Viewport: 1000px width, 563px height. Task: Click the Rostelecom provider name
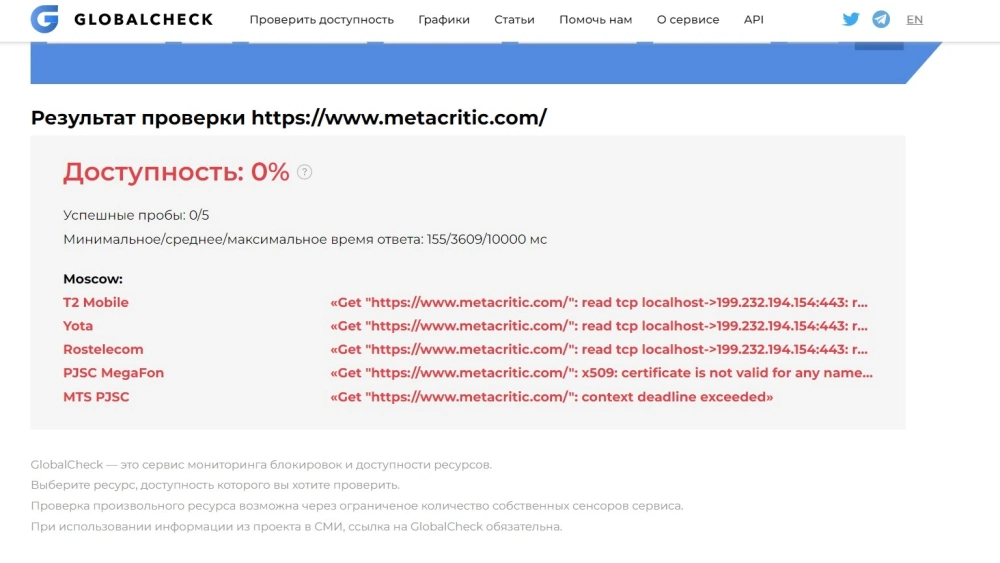click(103, 350)
